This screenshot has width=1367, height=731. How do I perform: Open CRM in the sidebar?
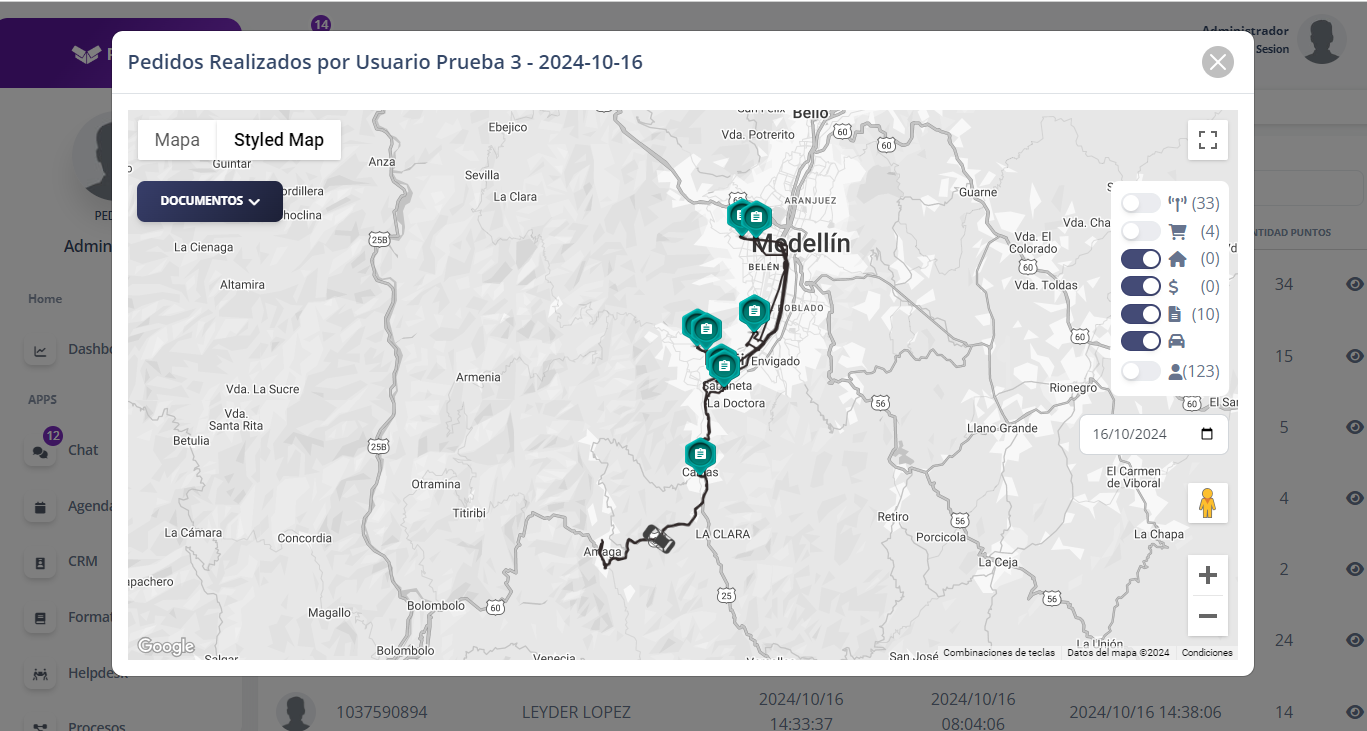pyautogui.click(x=83, y=561)
